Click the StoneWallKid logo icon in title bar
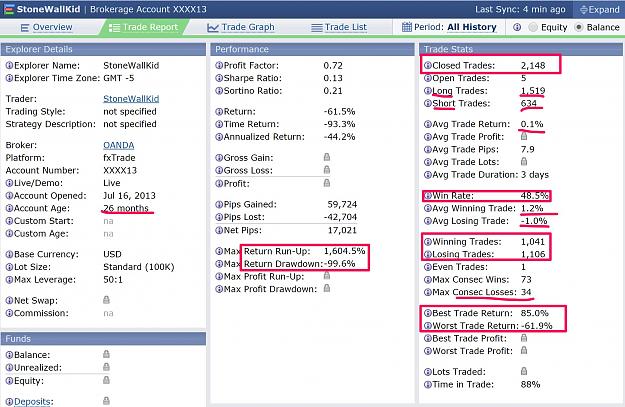 (x=8, y=9)
